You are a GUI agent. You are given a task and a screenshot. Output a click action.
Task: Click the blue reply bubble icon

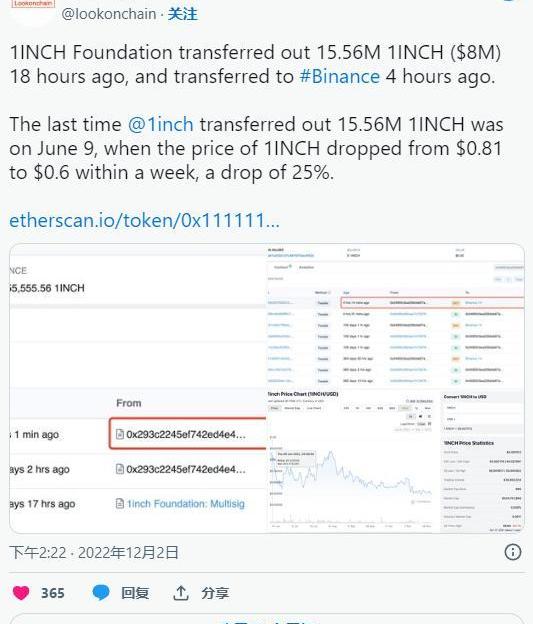click(101, 593)
